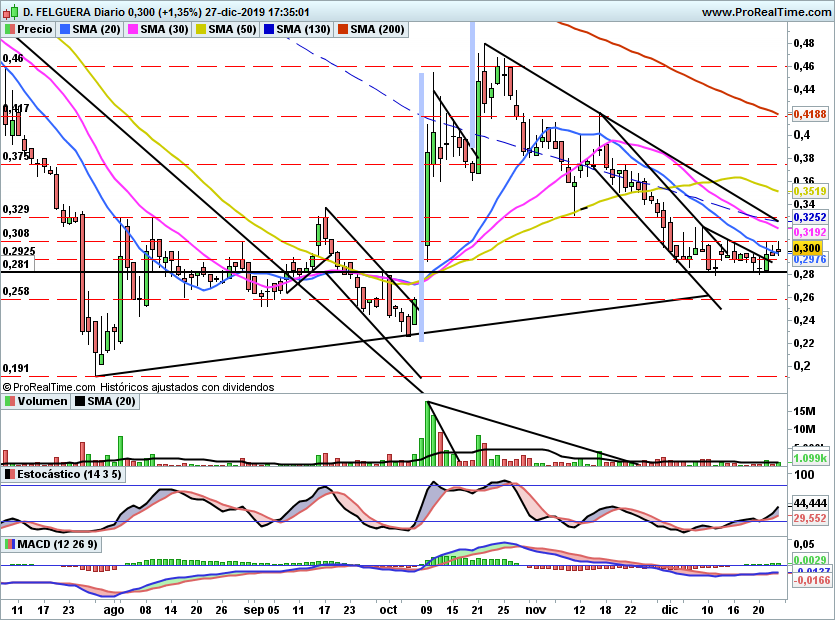Select the magenta SMA (30) legend item
The height and width of the screenshot is (620, 835).
pos(162,30)
